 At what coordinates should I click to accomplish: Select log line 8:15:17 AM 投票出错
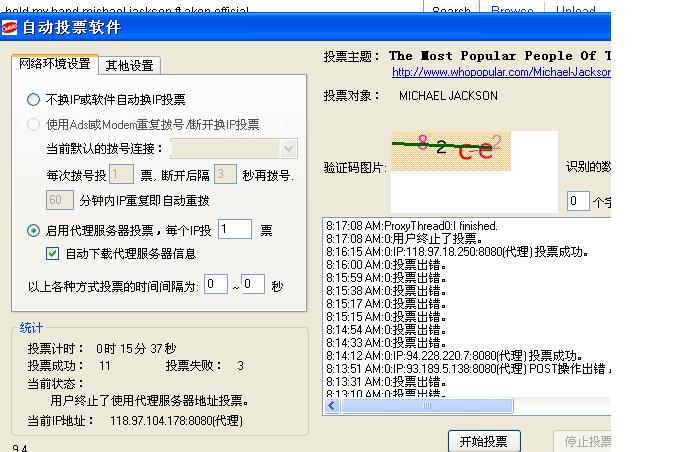point(386,304)
